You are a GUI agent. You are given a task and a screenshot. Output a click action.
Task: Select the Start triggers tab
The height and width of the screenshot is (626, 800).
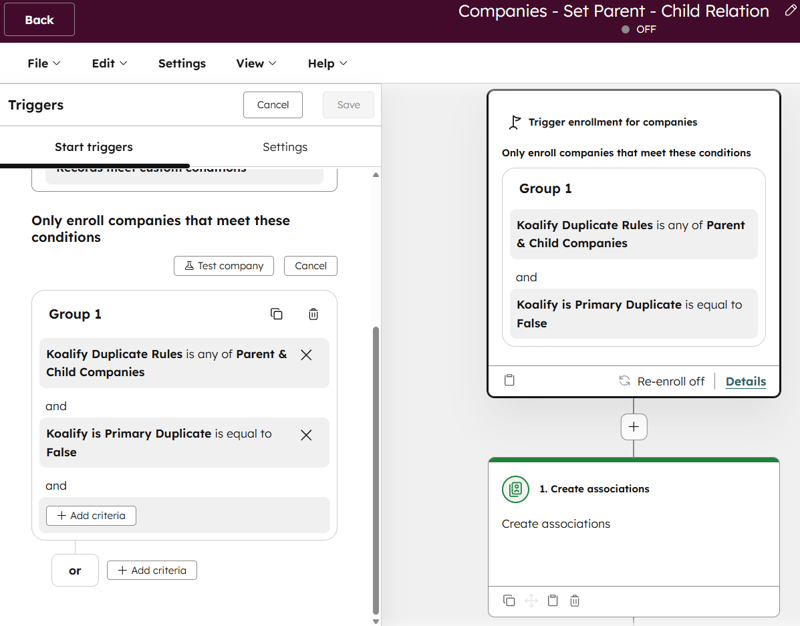94,146
